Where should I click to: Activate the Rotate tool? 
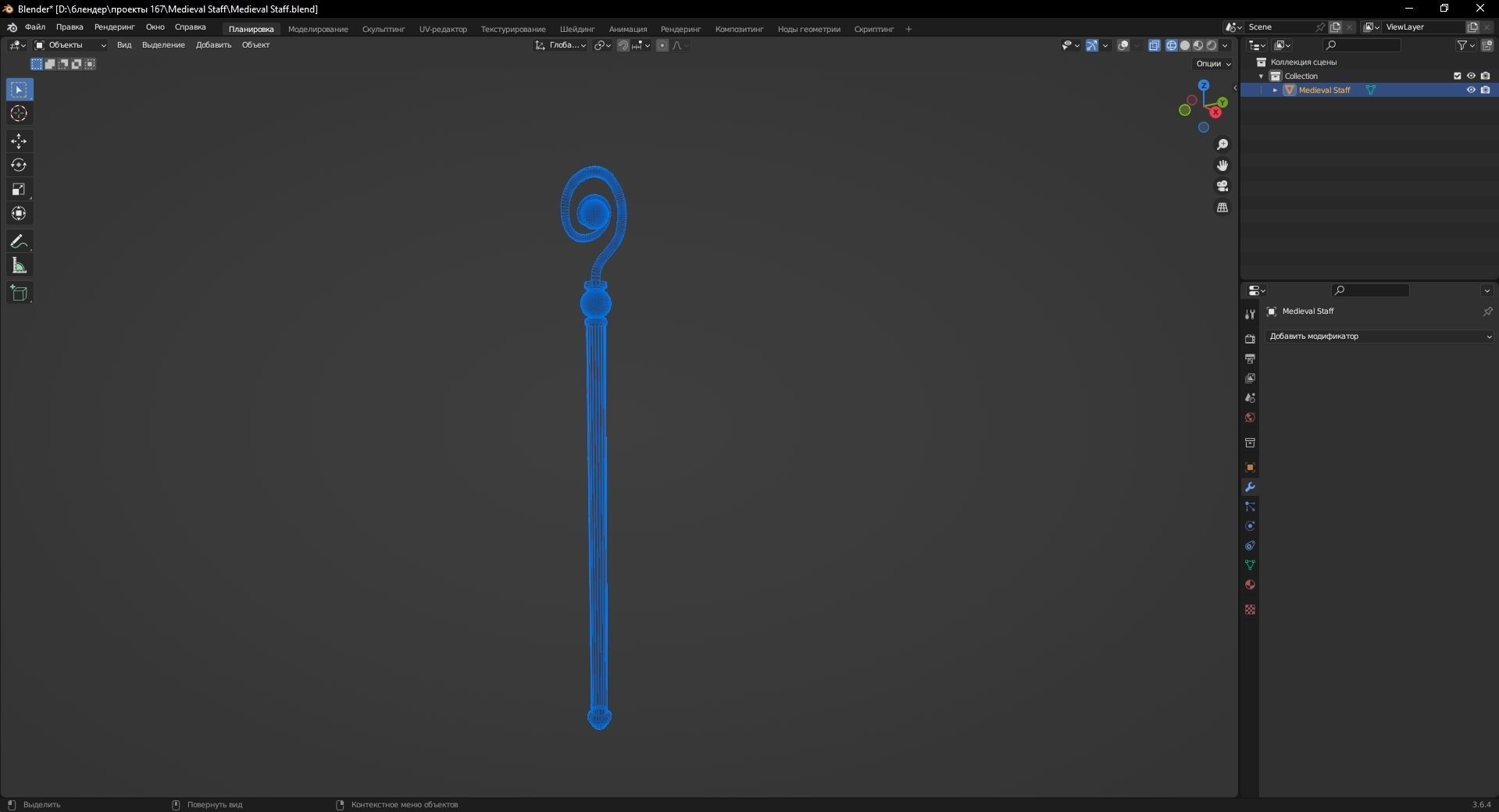coord(19,166)
